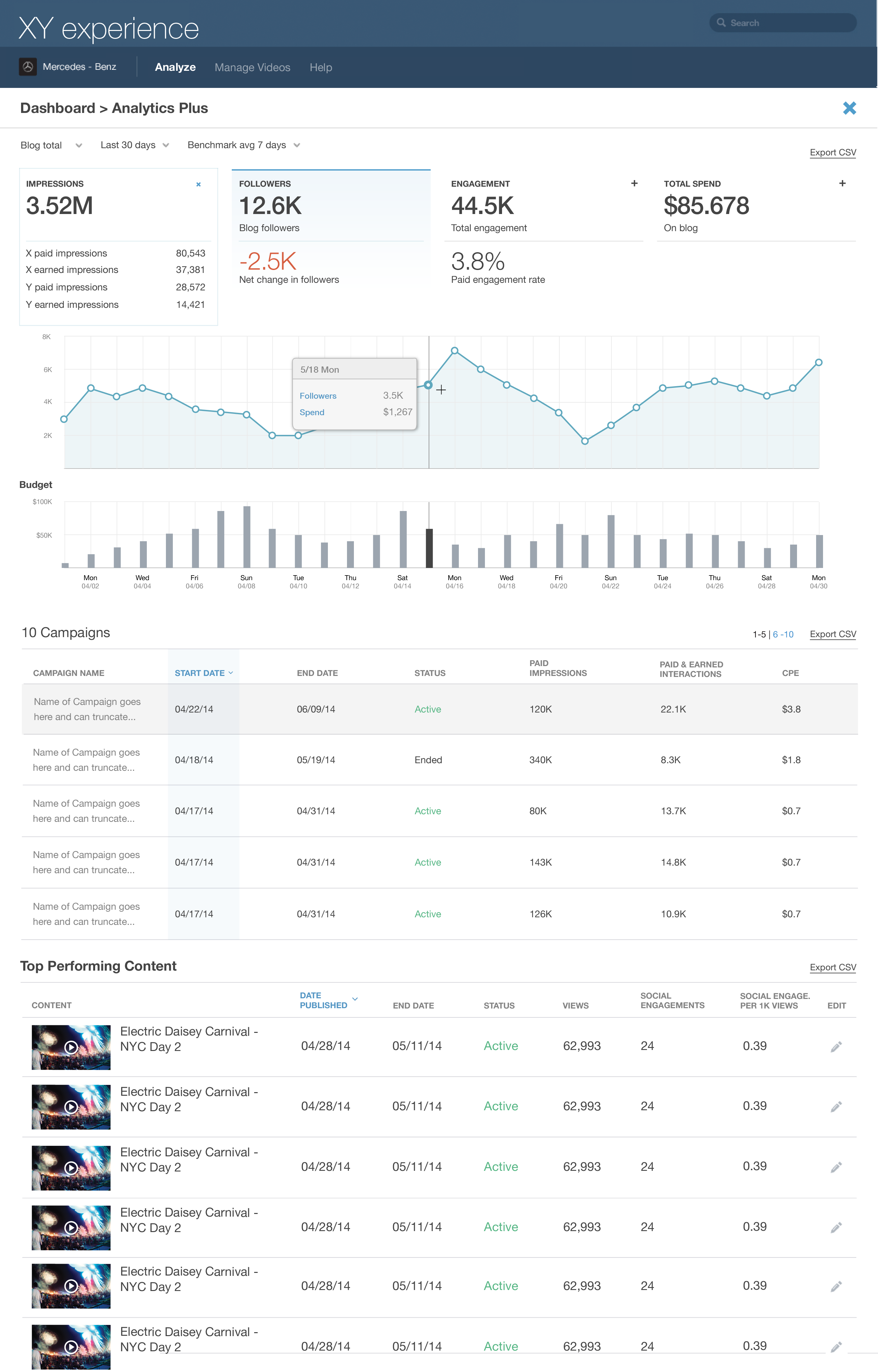
Task: Sort content by Views column
Action: 575,1005
